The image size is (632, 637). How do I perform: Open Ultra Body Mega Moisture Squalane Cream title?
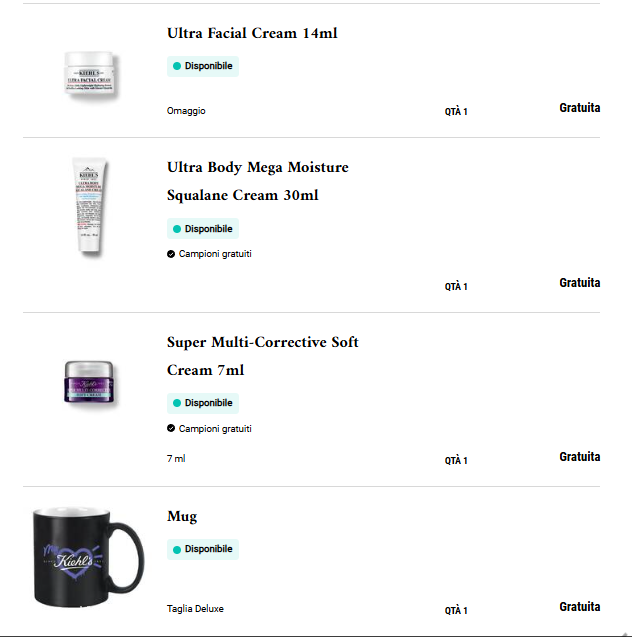click(257, 181)
